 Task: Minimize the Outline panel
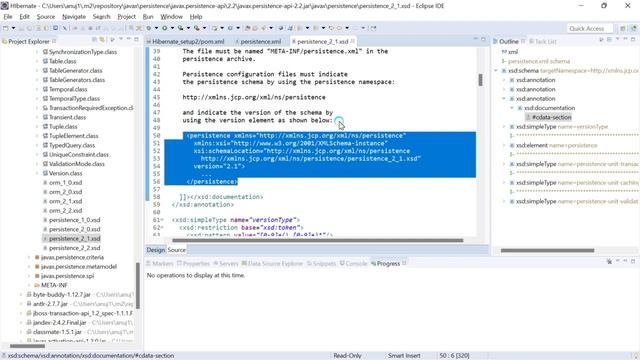625,39
